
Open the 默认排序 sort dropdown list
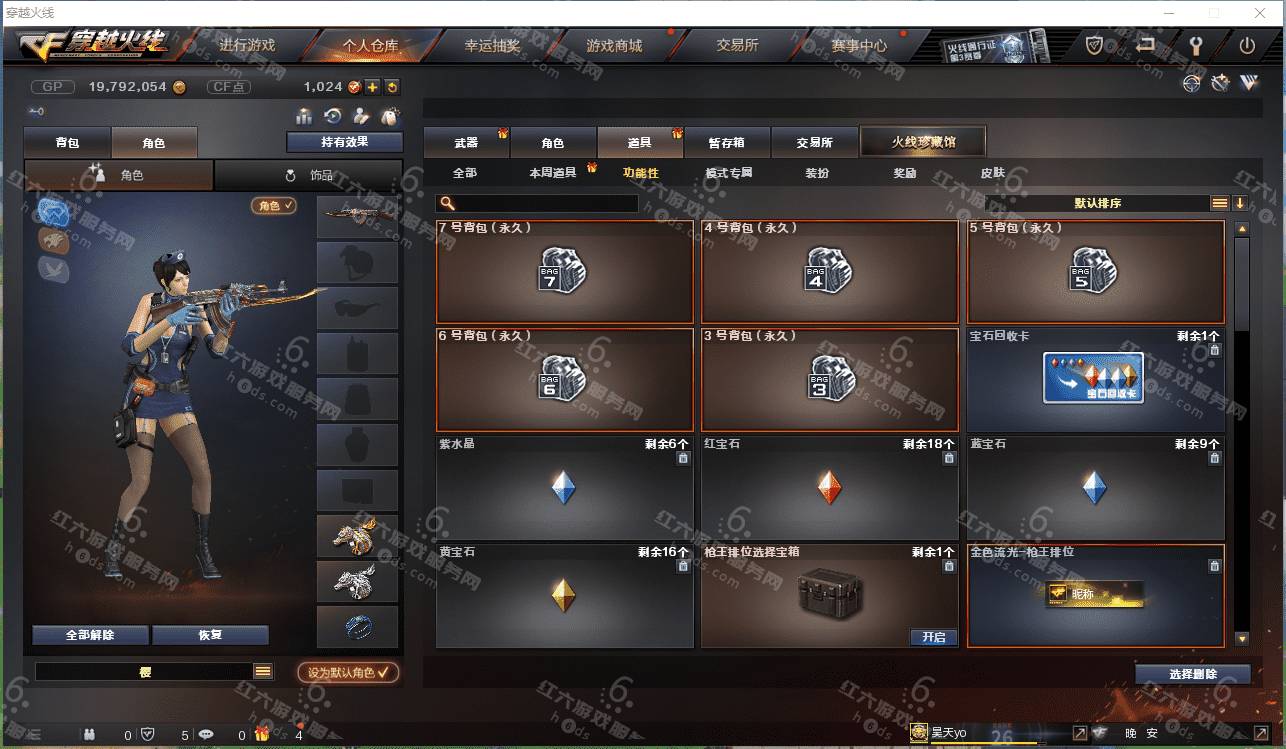pyautogui.click(x=1220, y=203)
